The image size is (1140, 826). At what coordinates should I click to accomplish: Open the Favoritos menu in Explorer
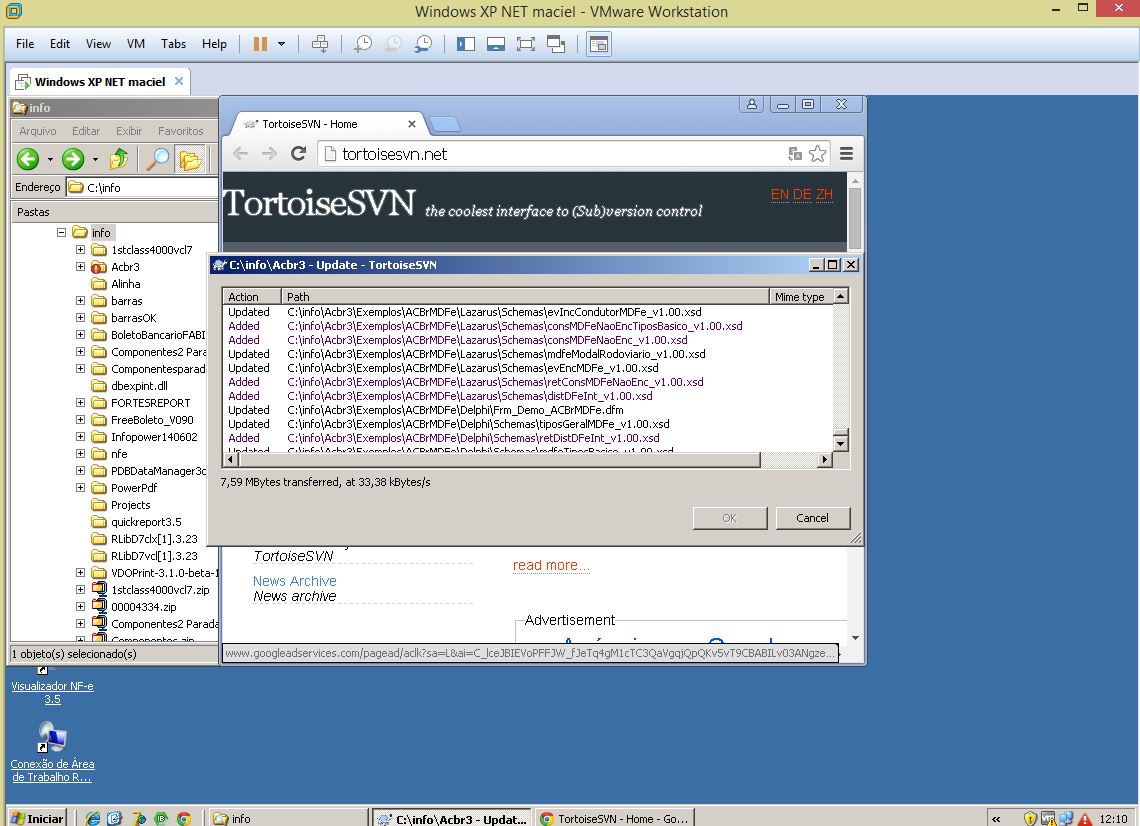pyautogui.click(x=180, y=131)
